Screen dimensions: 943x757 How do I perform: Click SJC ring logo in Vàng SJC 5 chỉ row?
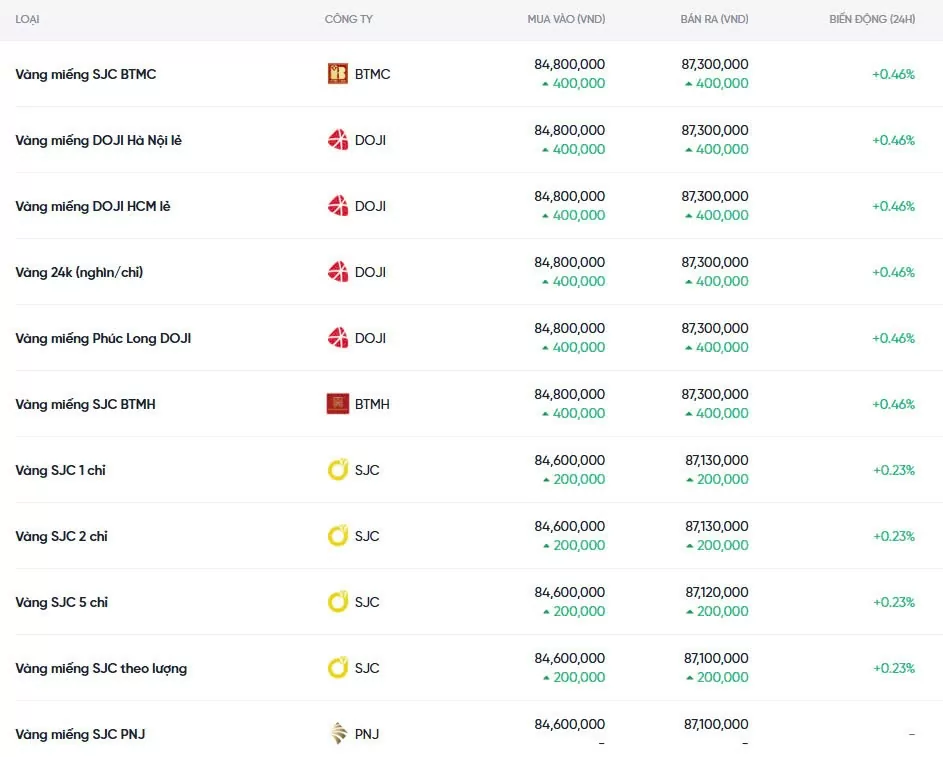[x=337, y=602]
